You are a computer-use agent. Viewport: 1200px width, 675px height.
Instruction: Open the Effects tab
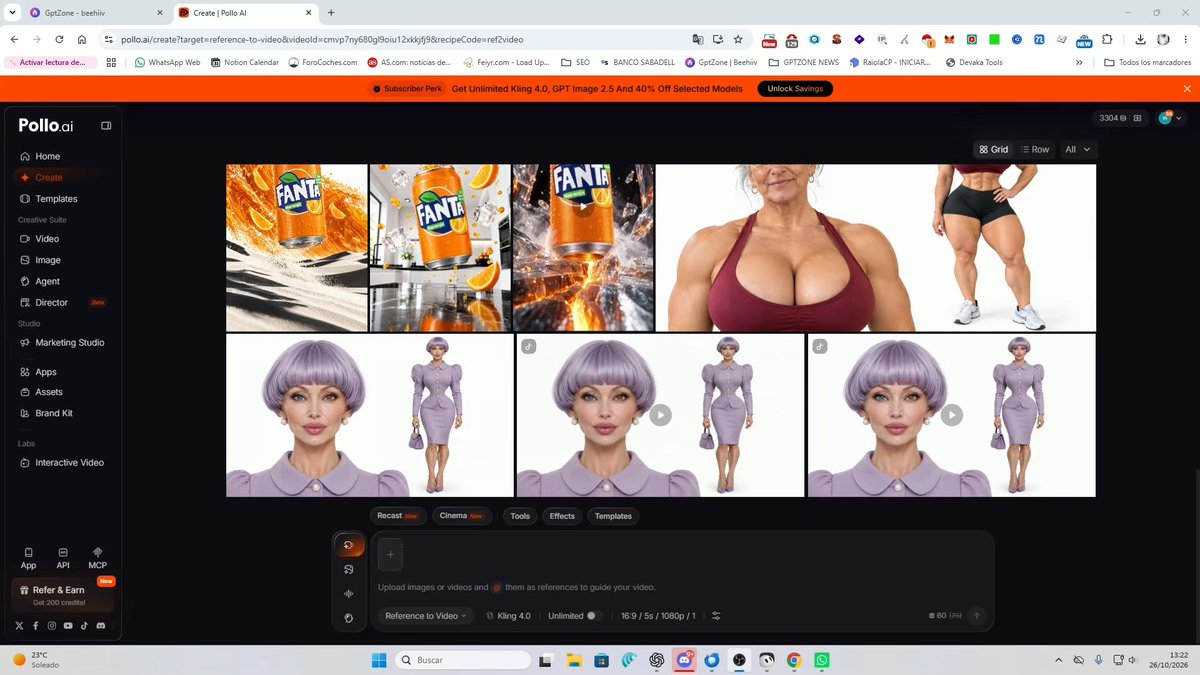[562, 516]
